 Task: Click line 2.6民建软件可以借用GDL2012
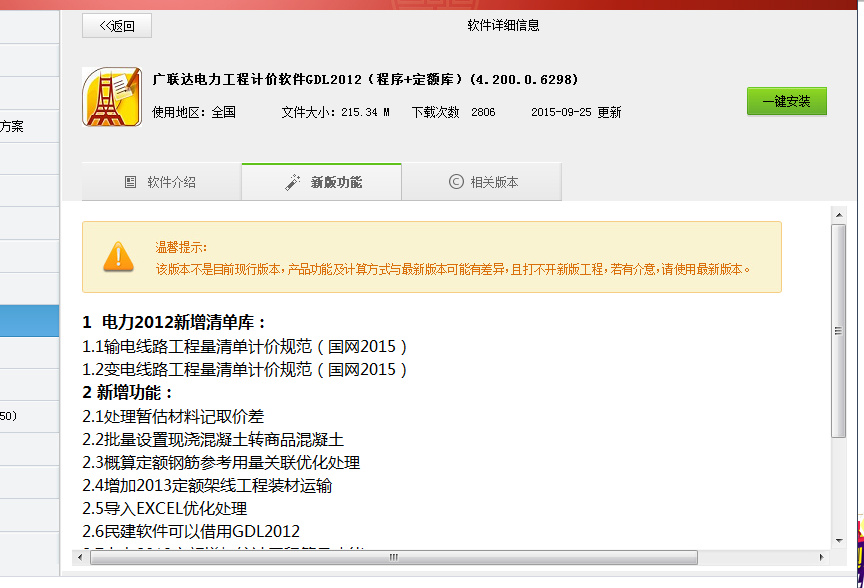click(x=191, y=531)
